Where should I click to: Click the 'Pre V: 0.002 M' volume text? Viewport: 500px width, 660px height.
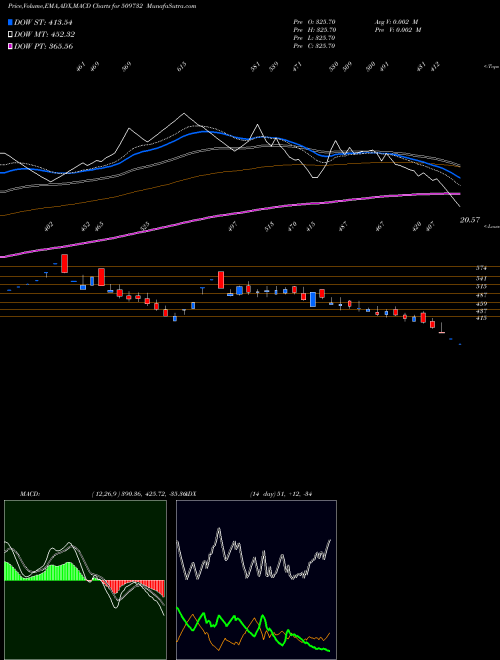(398, 30)
